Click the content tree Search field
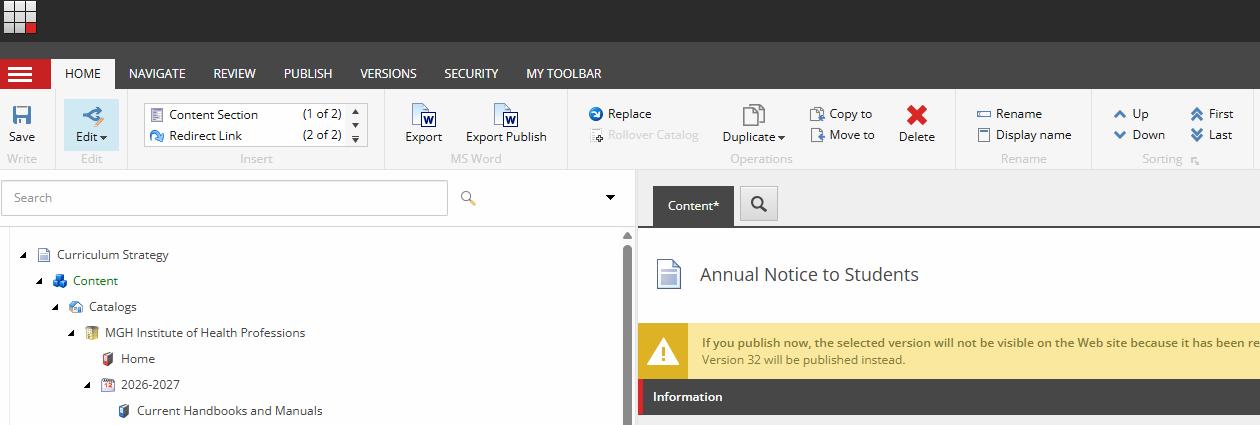Image resolution: width=1260 pixels, height=425 pixels. [x=225, y=198]
